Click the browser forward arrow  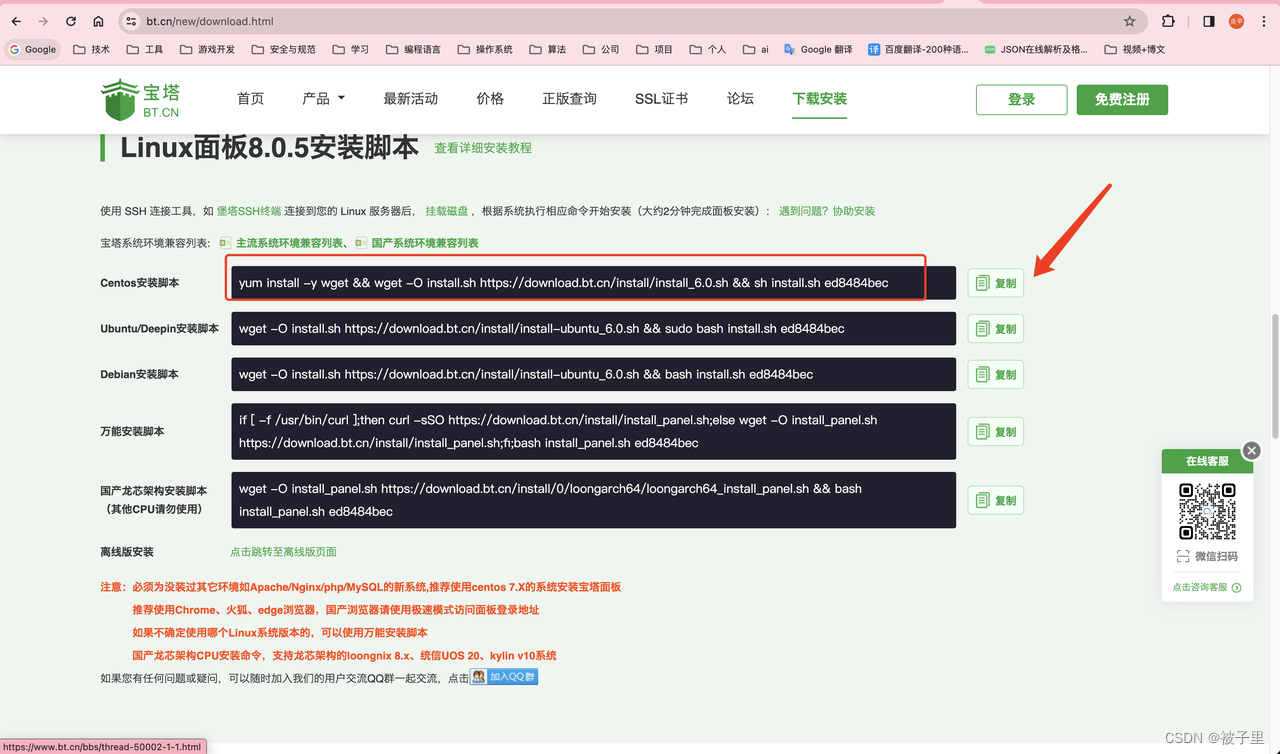coord(43,21)
